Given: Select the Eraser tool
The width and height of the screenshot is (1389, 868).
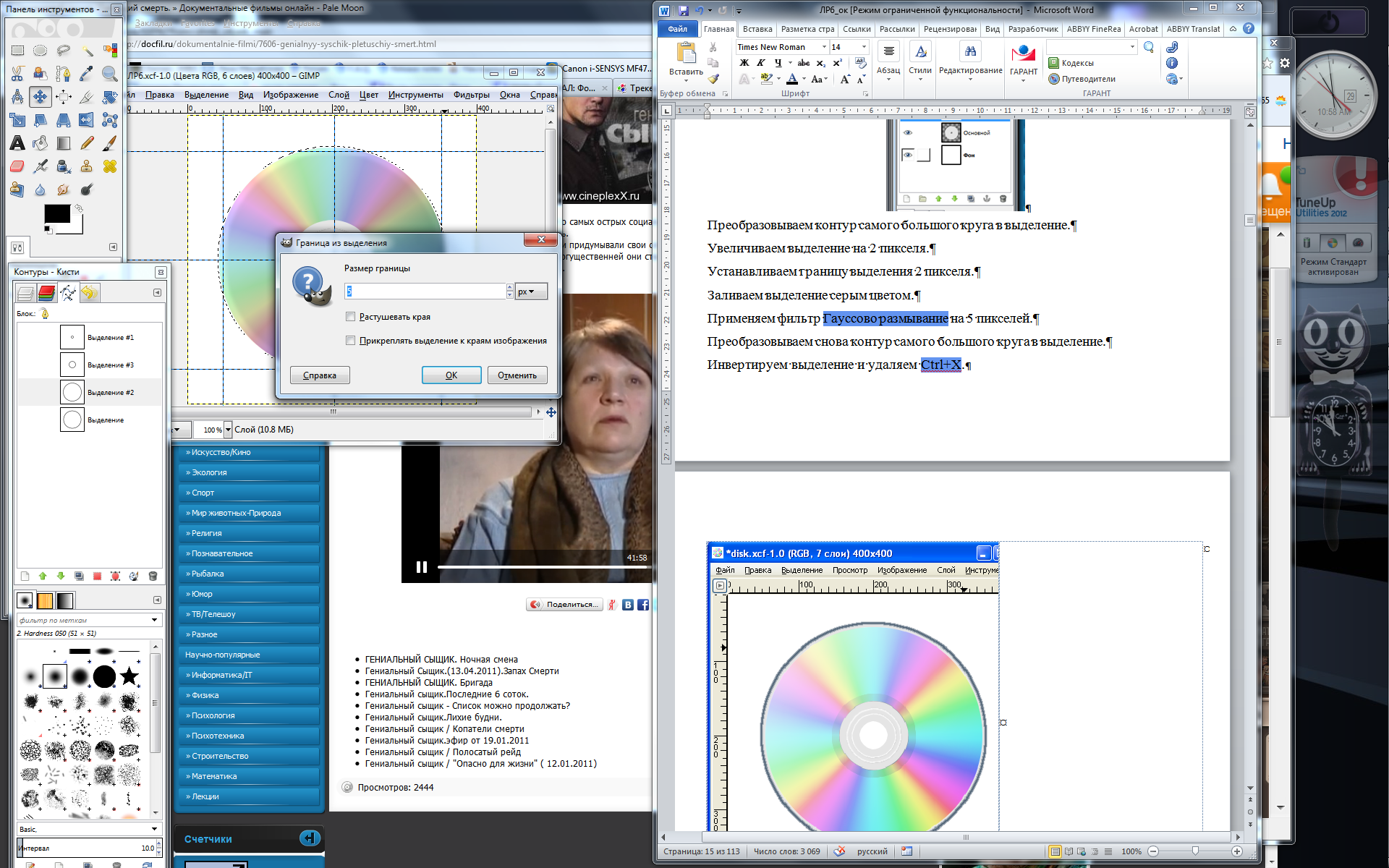Looking at the screenshot, I should pos(17,166).
